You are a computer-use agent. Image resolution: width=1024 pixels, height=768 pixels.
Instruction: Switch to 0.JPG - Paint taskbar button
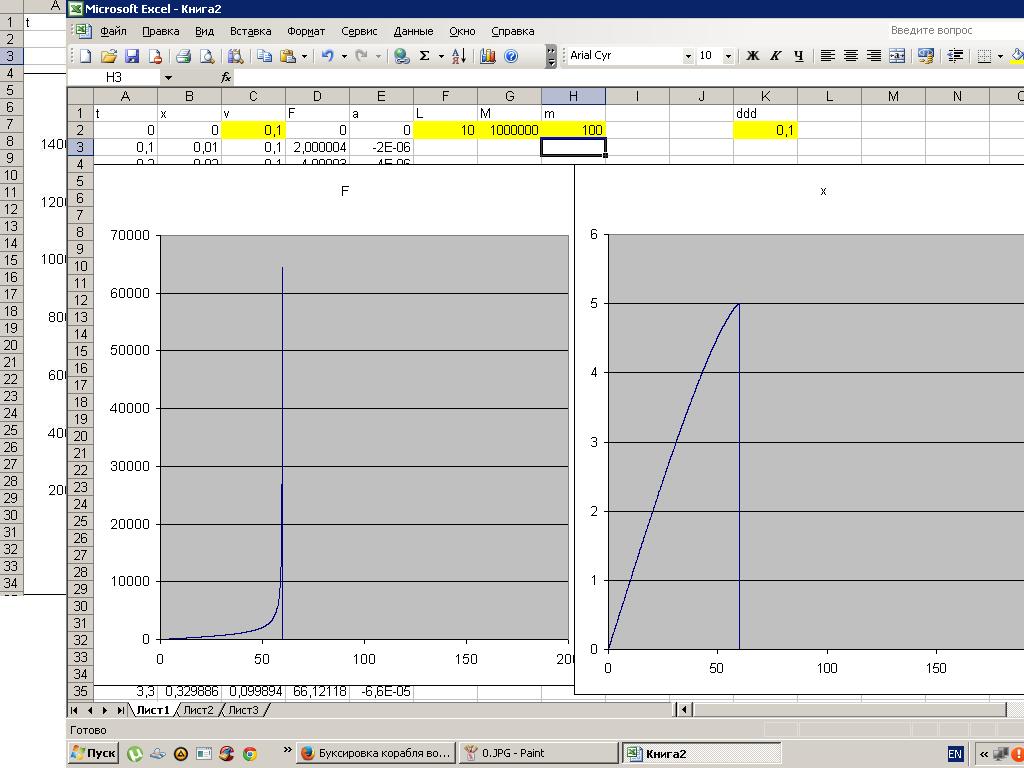[x=513, y=753]
